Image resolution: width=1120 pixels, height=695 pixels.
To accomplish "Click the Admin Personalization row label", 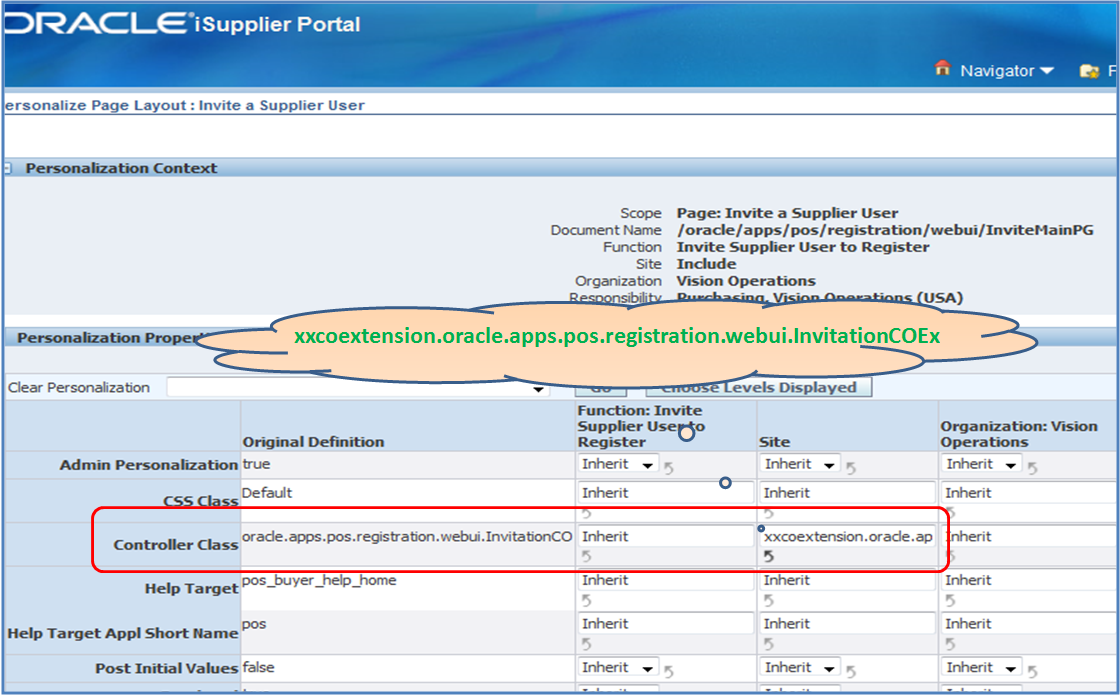I will (x=149, y=464).
